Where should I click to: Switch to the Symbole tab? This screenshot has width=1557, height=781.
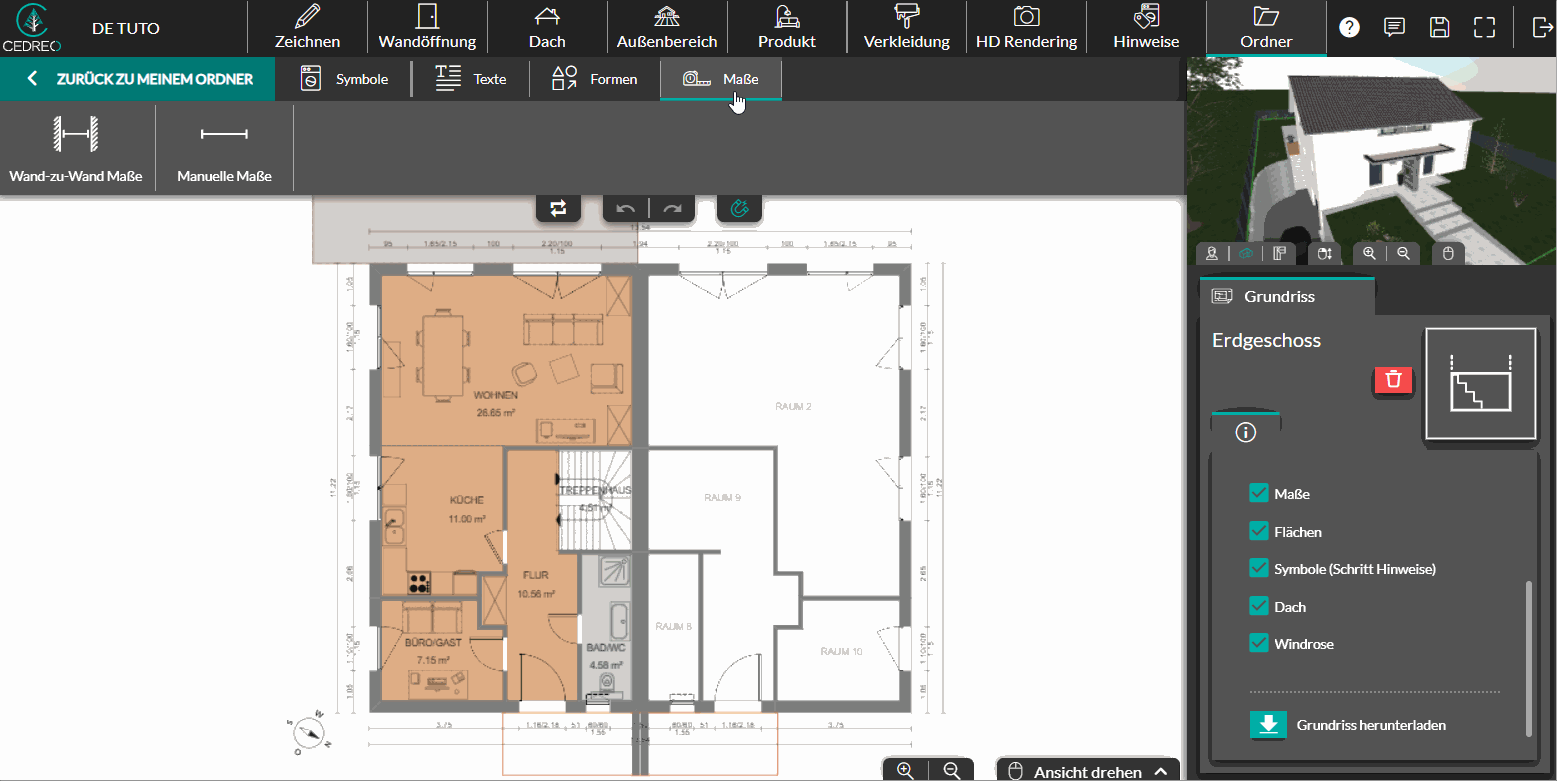[x=344, y=79]
